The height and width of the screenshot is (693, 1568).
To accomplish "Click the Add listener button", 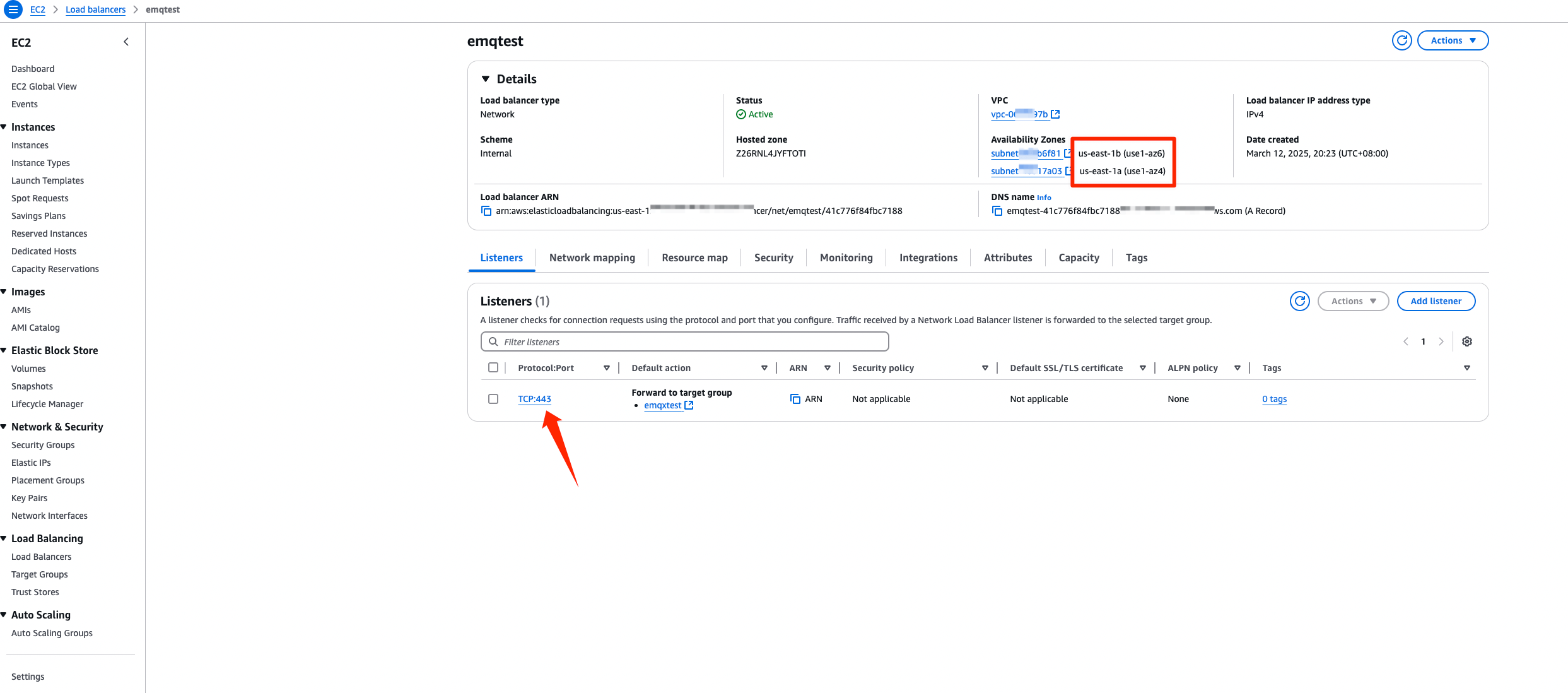I will coord(1436,301).
